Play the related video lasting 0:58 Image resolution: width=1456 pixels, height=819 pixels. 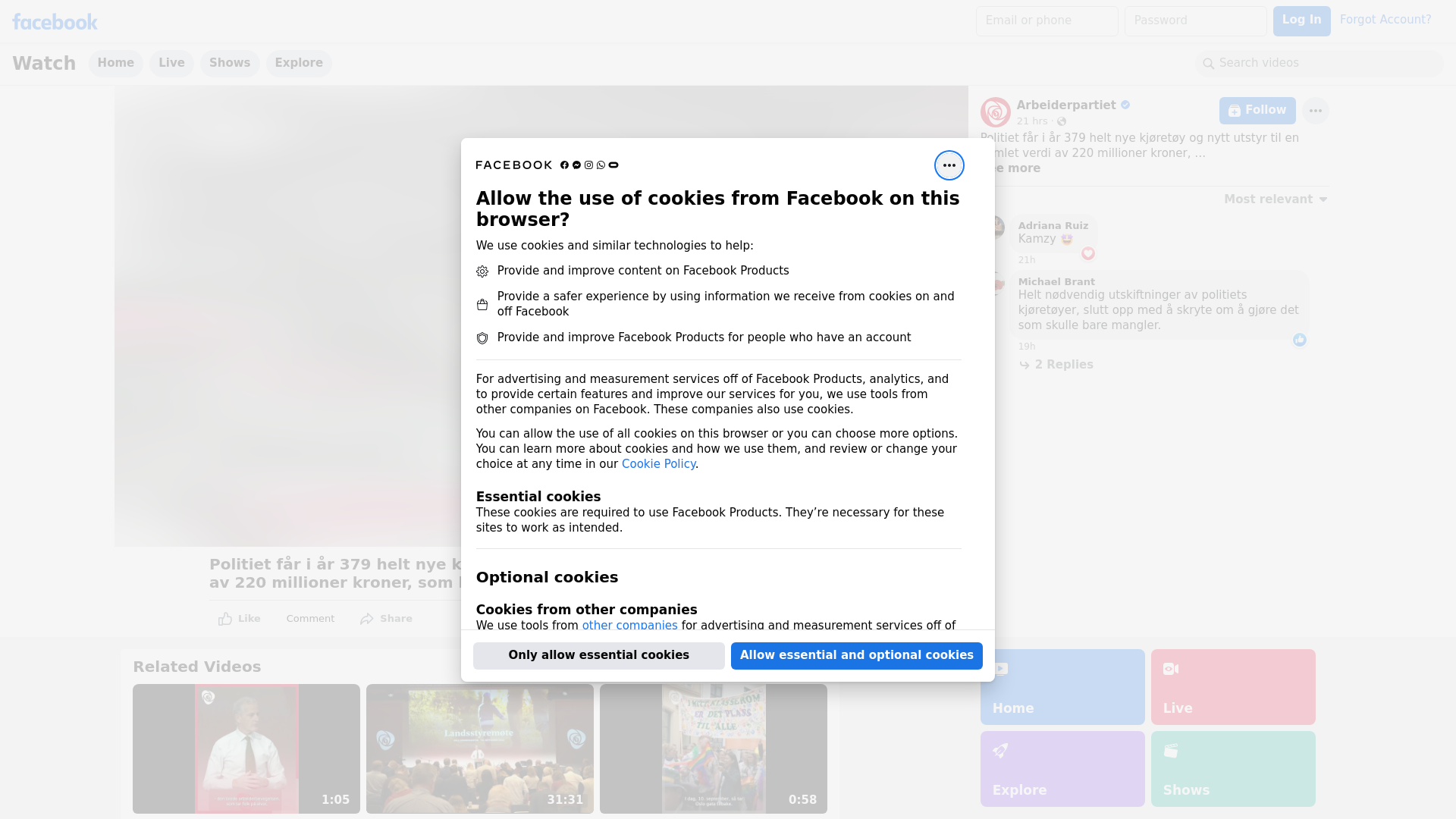713,748
